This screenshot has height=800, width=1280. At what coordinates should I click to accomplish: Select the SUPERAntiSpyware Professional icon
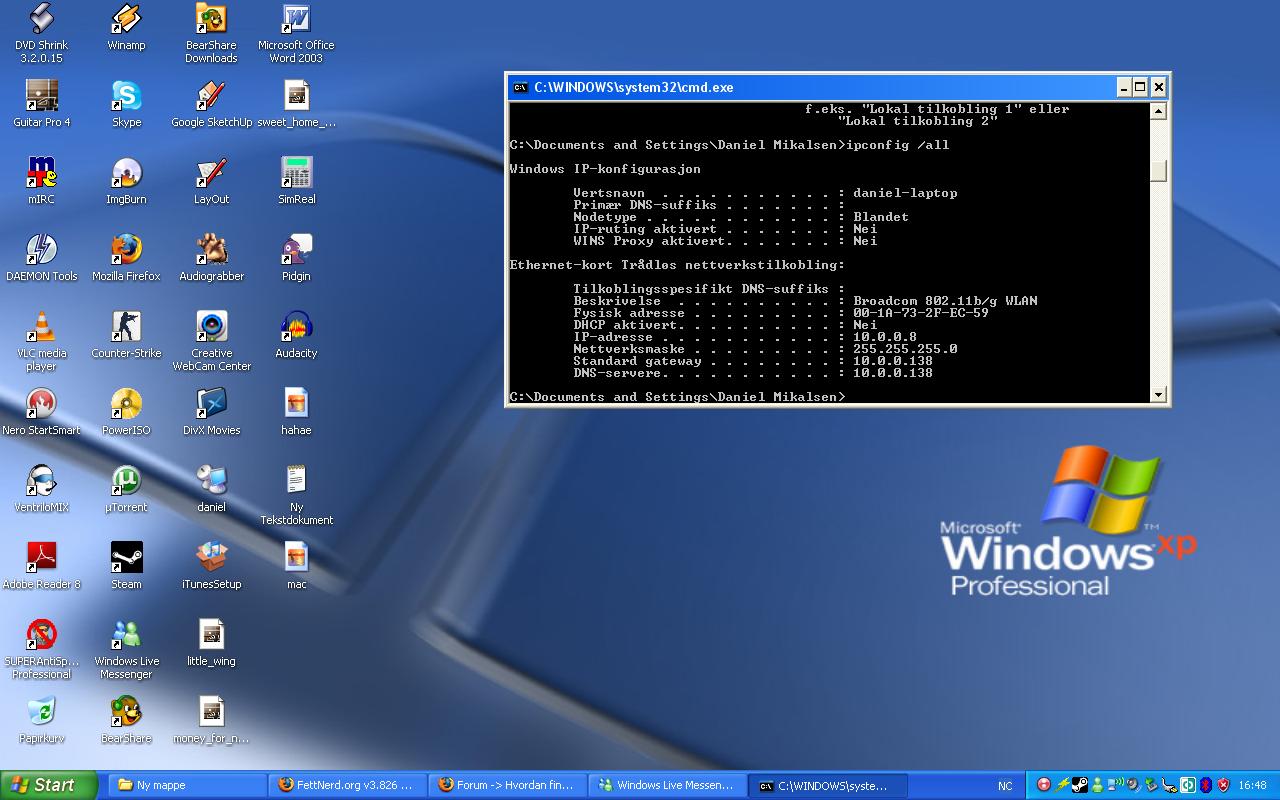click(x=41, y=649)
